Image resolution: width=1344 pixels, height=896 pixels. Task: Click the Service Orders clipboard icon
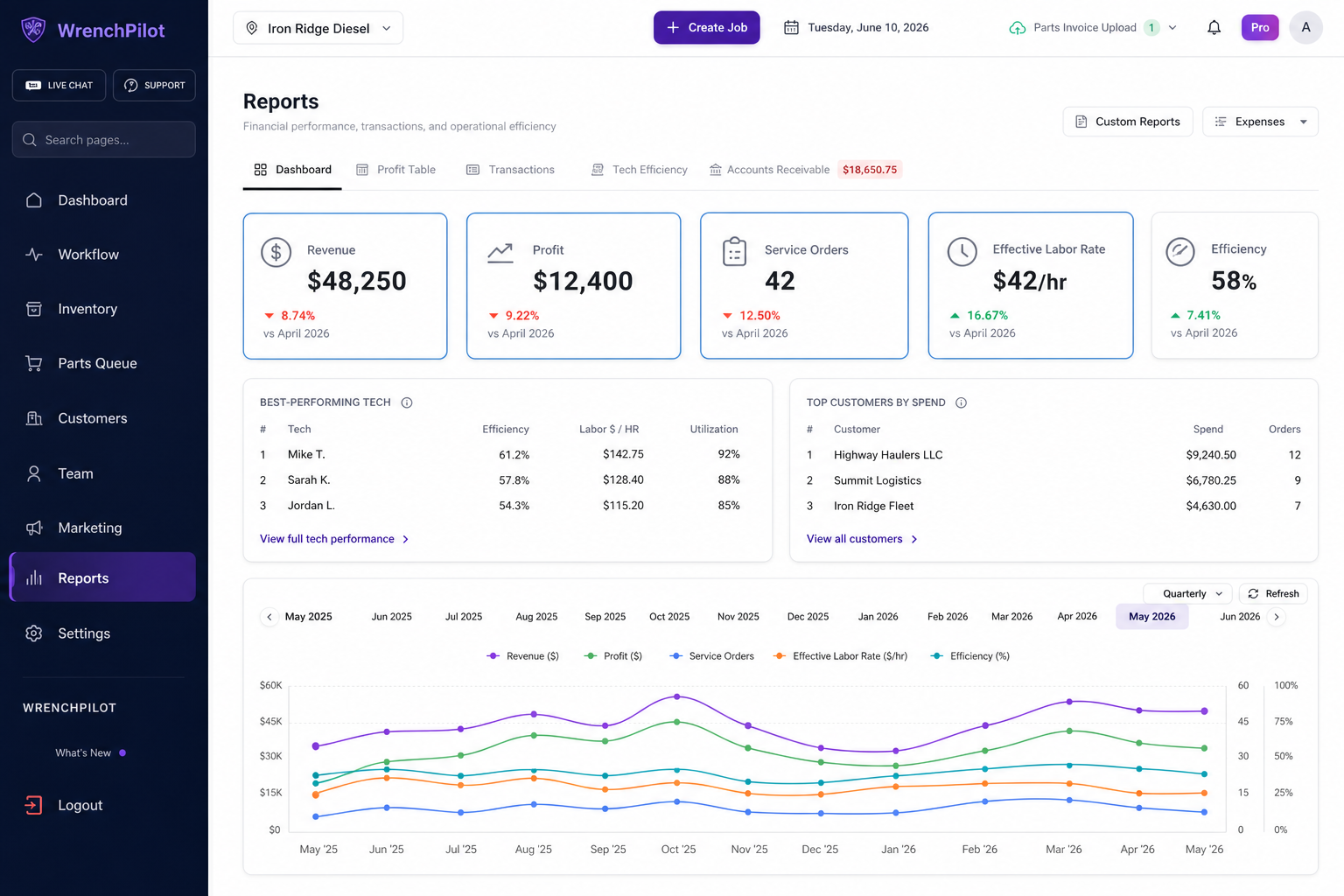coord(734,252)
